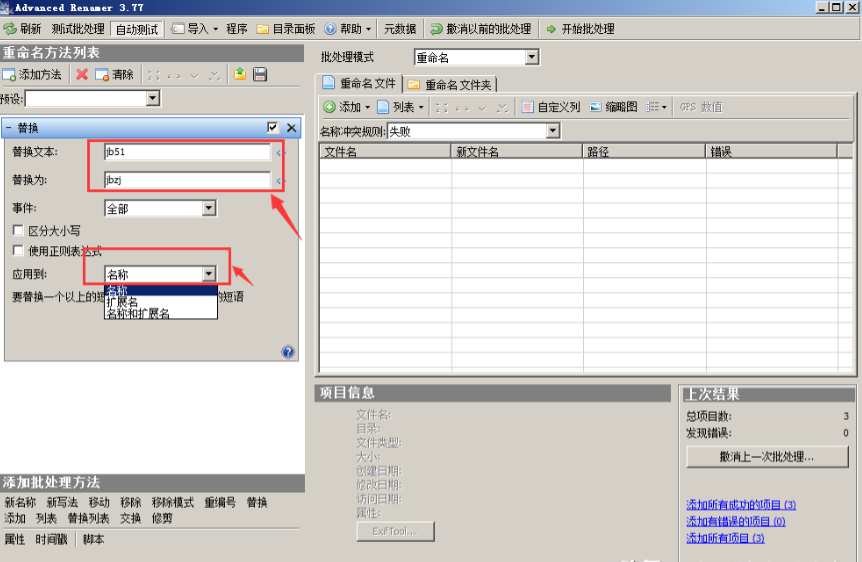Viewport: 862px width, 562px height.
Task: Click the 应用到 dropdown arrow
Action: [x=209, y=274]
